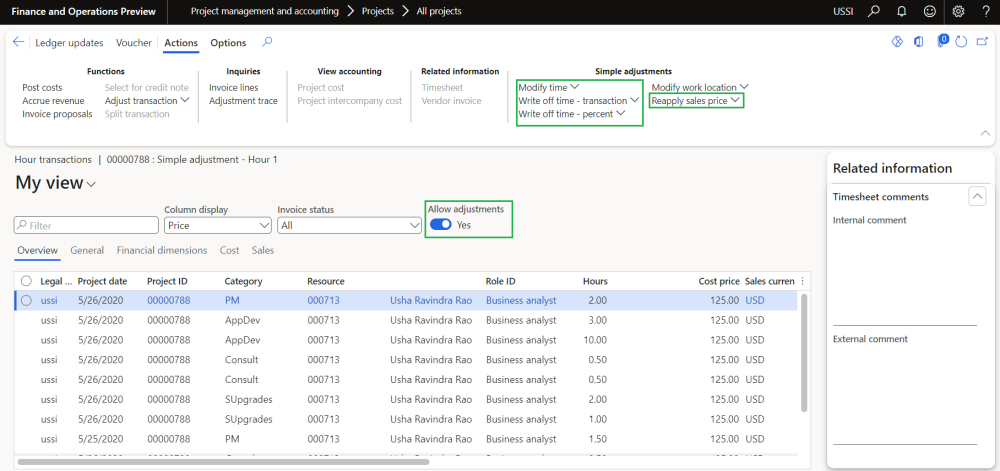Viewport: 1000px width, 471px height.
Task: Open the settings gear menu
Action: (x=958, y=12)
